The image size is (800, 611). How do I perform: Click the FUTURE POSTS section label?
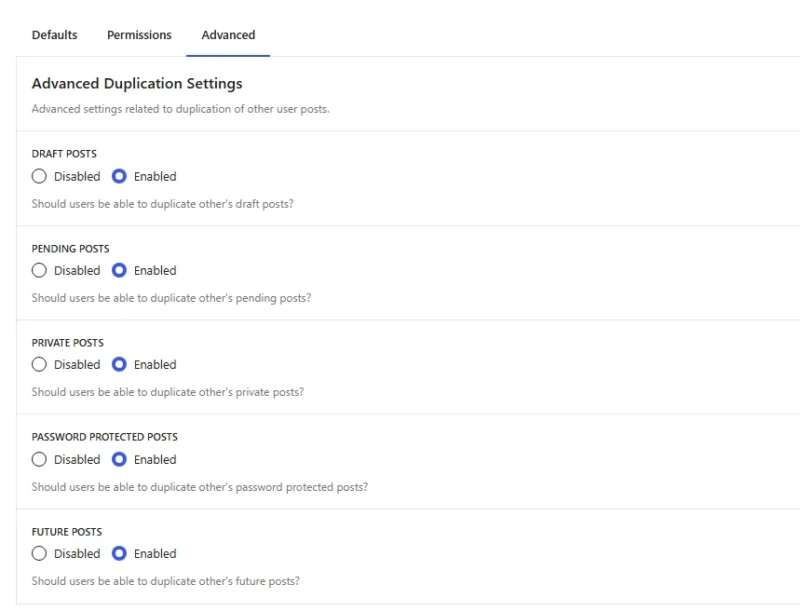(66, 532)
